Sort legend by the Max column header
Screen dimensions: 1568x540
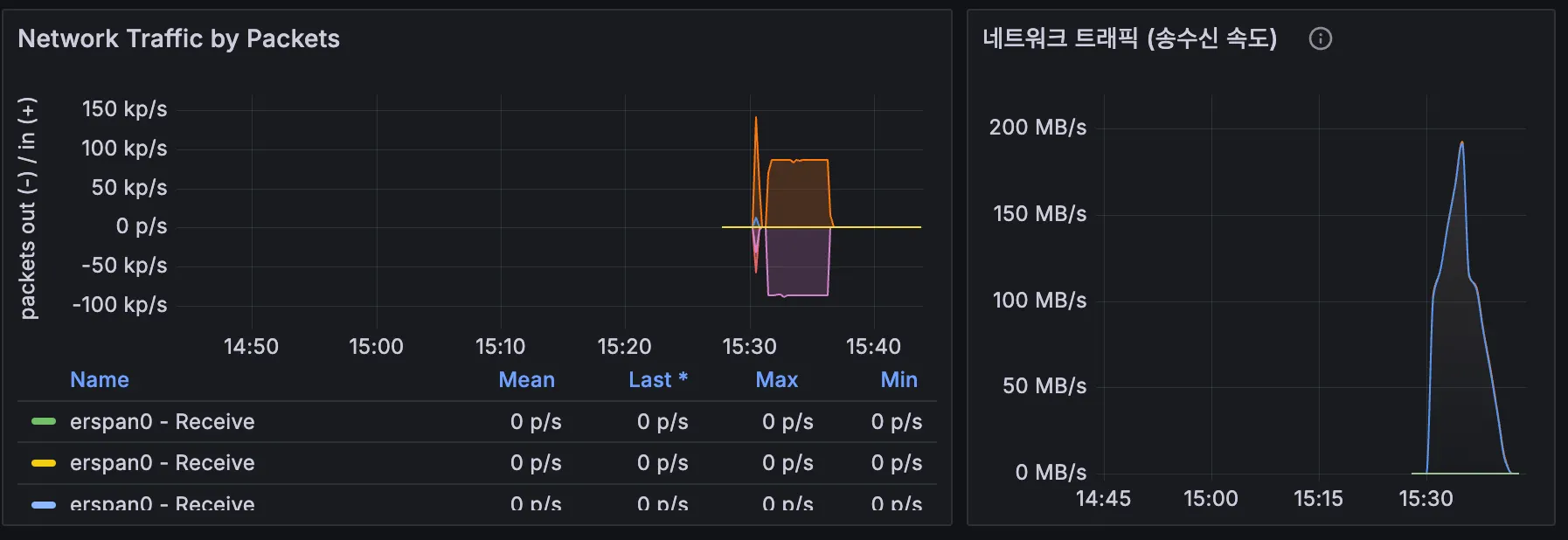[777, 380]
